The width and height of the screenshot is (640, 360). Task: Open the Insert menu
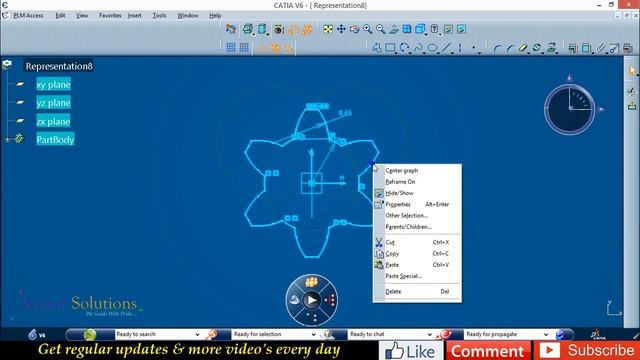(x=135, y=16)
